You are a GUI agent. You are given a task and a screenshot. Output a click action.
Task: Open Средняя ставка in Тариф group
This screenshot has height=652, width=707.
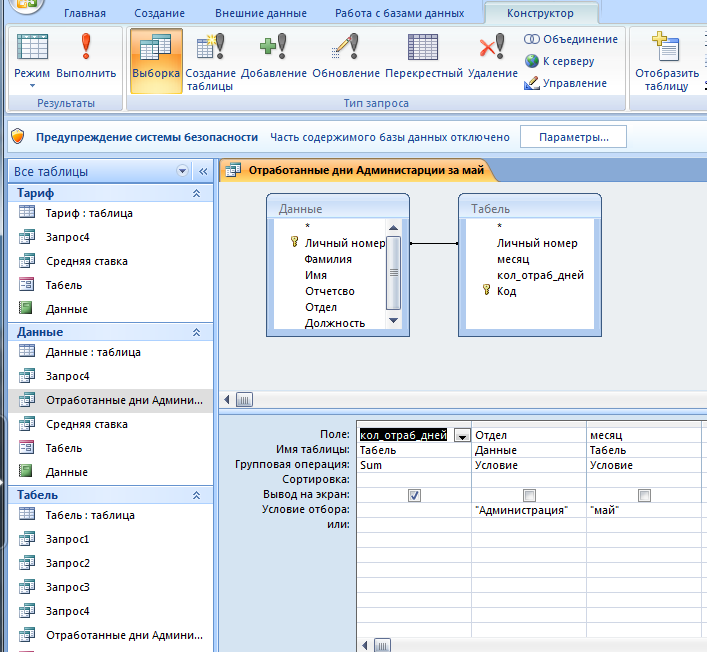(x=110, y=261)
